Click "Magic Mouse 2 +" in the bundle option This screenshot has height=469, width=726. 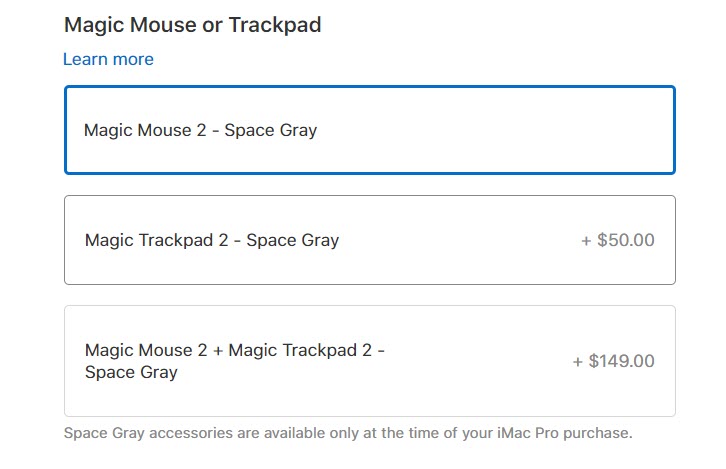click(154, 350)
